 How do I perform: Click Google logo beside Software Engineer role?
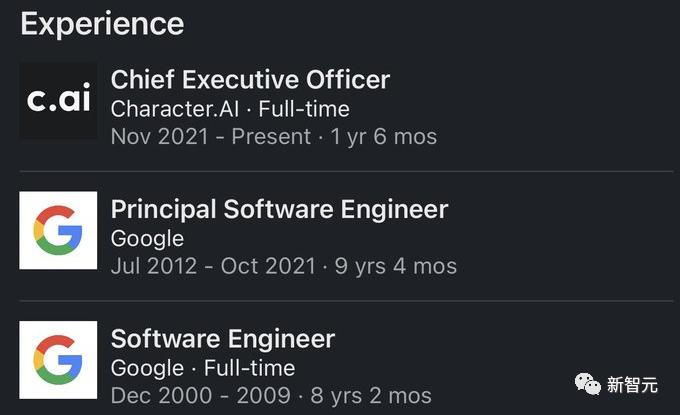pos(58,359)
